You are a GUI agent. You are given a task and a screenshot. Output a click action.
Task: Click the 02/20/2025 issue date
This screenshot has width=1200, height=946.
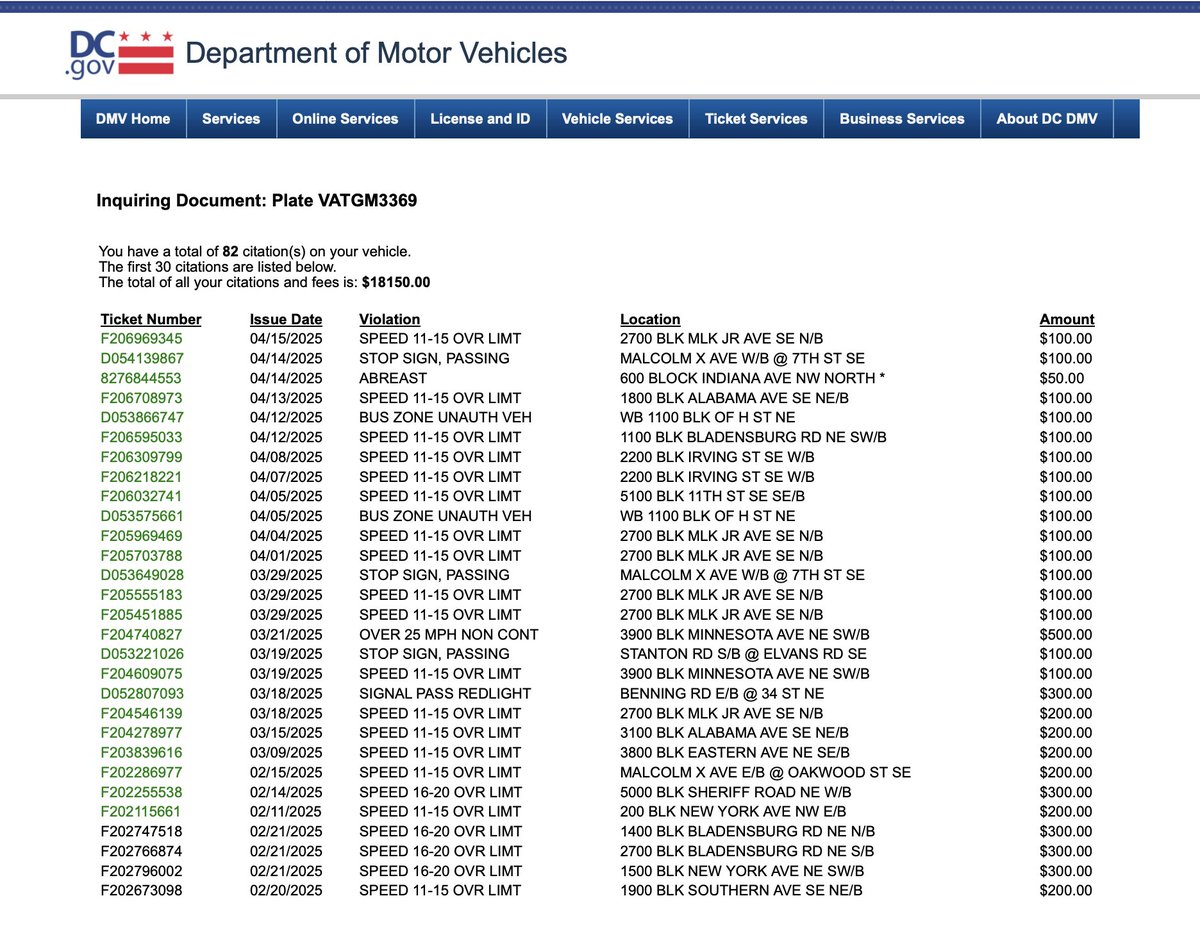coord(286,890)
